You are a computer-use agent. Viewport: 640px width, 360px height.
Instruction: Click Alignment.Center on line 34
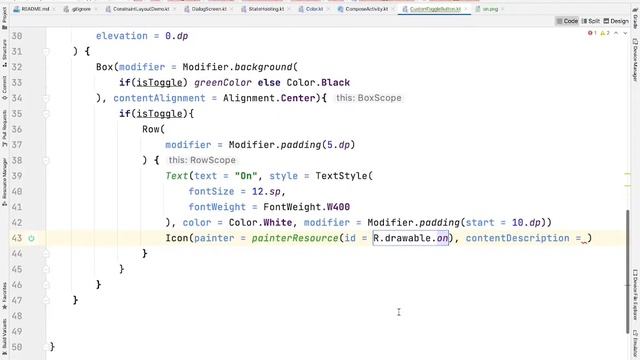coord(269,98)
